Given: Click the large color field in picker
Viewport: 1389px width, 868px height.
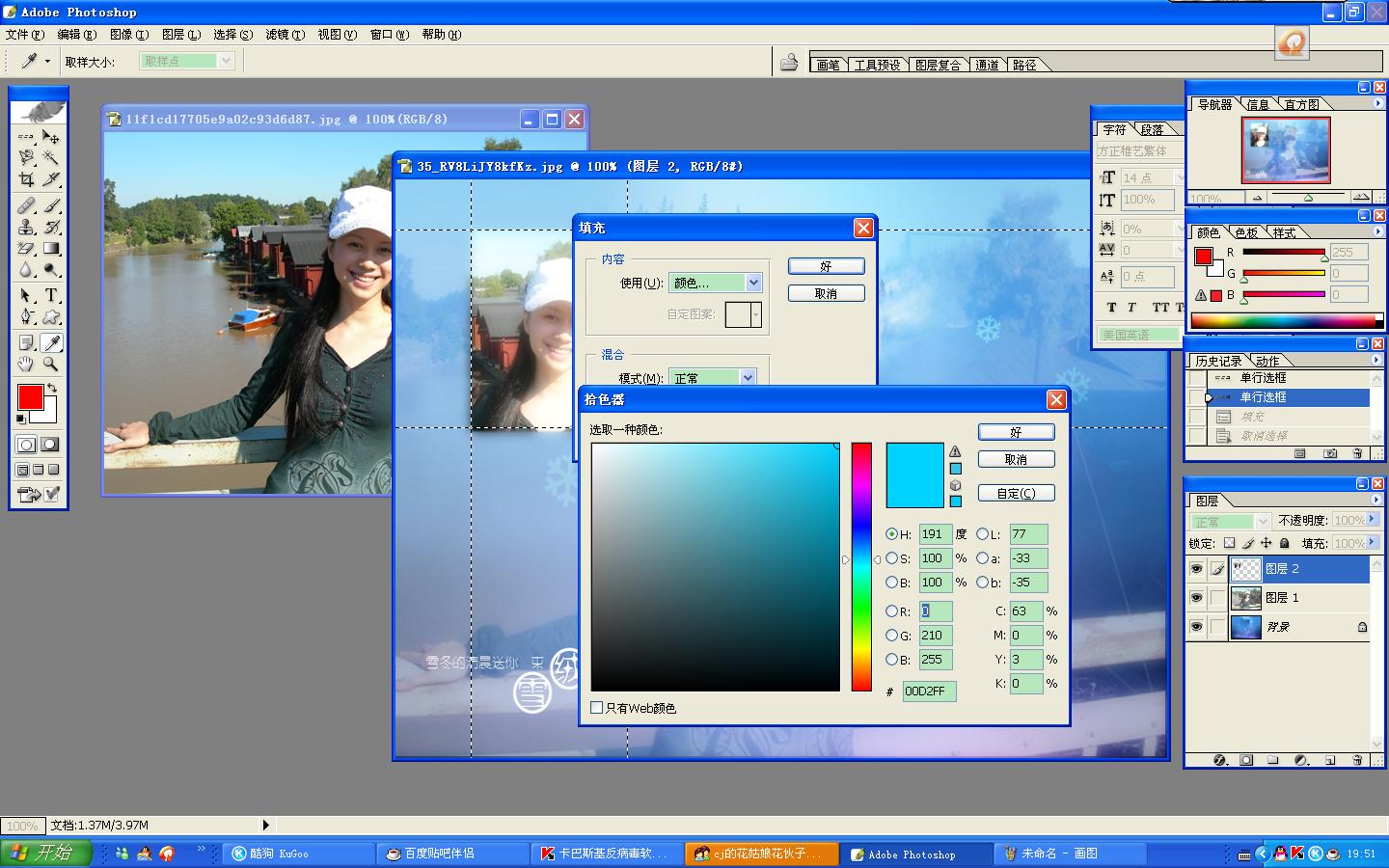Looking at the screenshot, I should coord(715,567).
